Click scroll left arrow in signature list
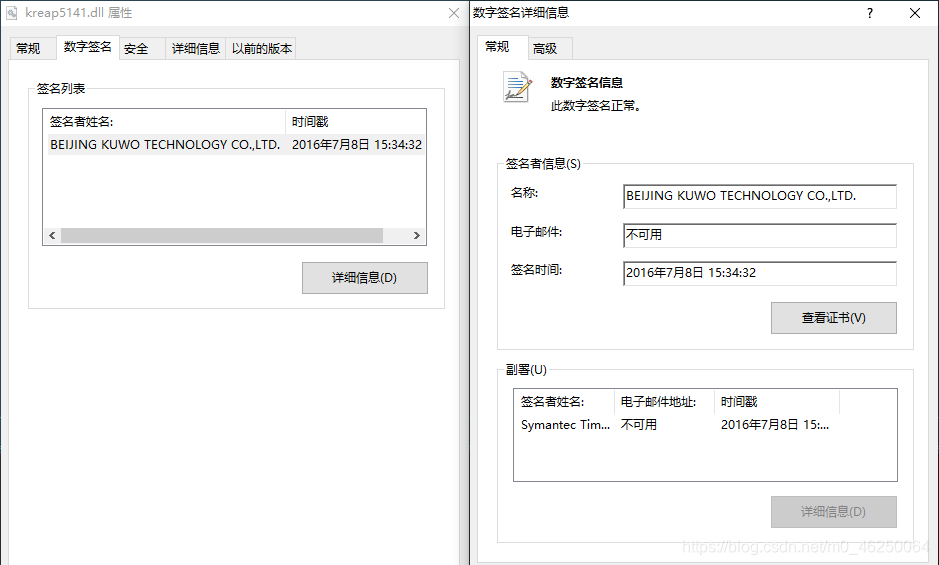The width and height of the screenshot is (939, 565). [x=52, y=235]
